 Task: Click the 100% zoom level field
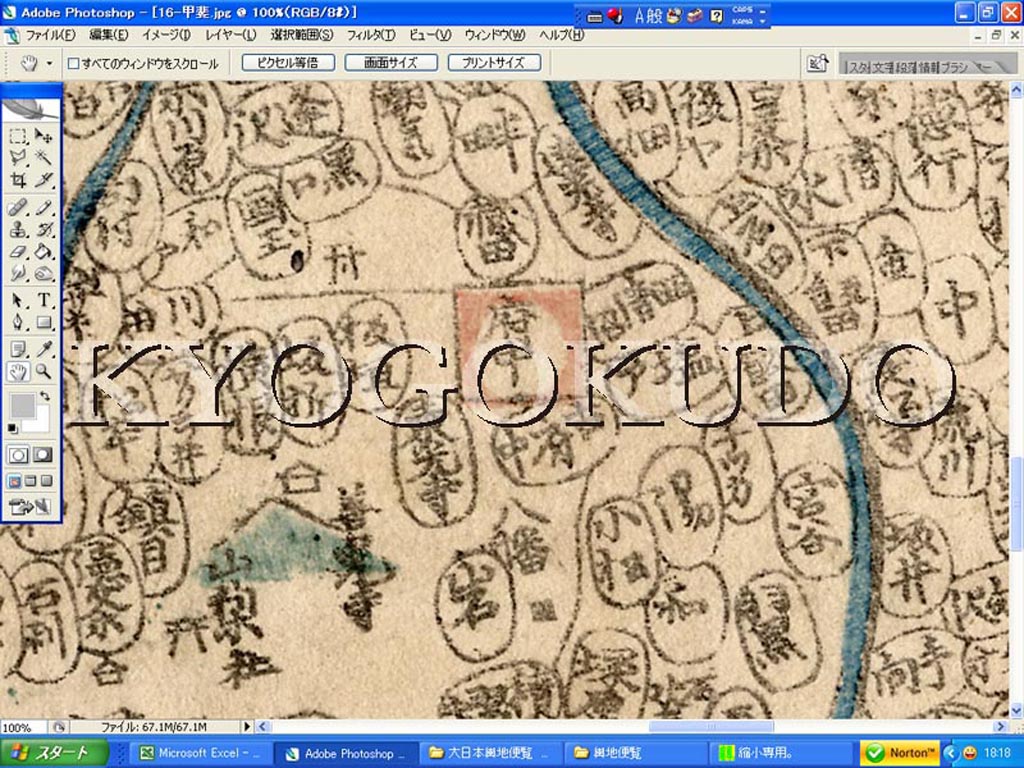pos(22,727)
